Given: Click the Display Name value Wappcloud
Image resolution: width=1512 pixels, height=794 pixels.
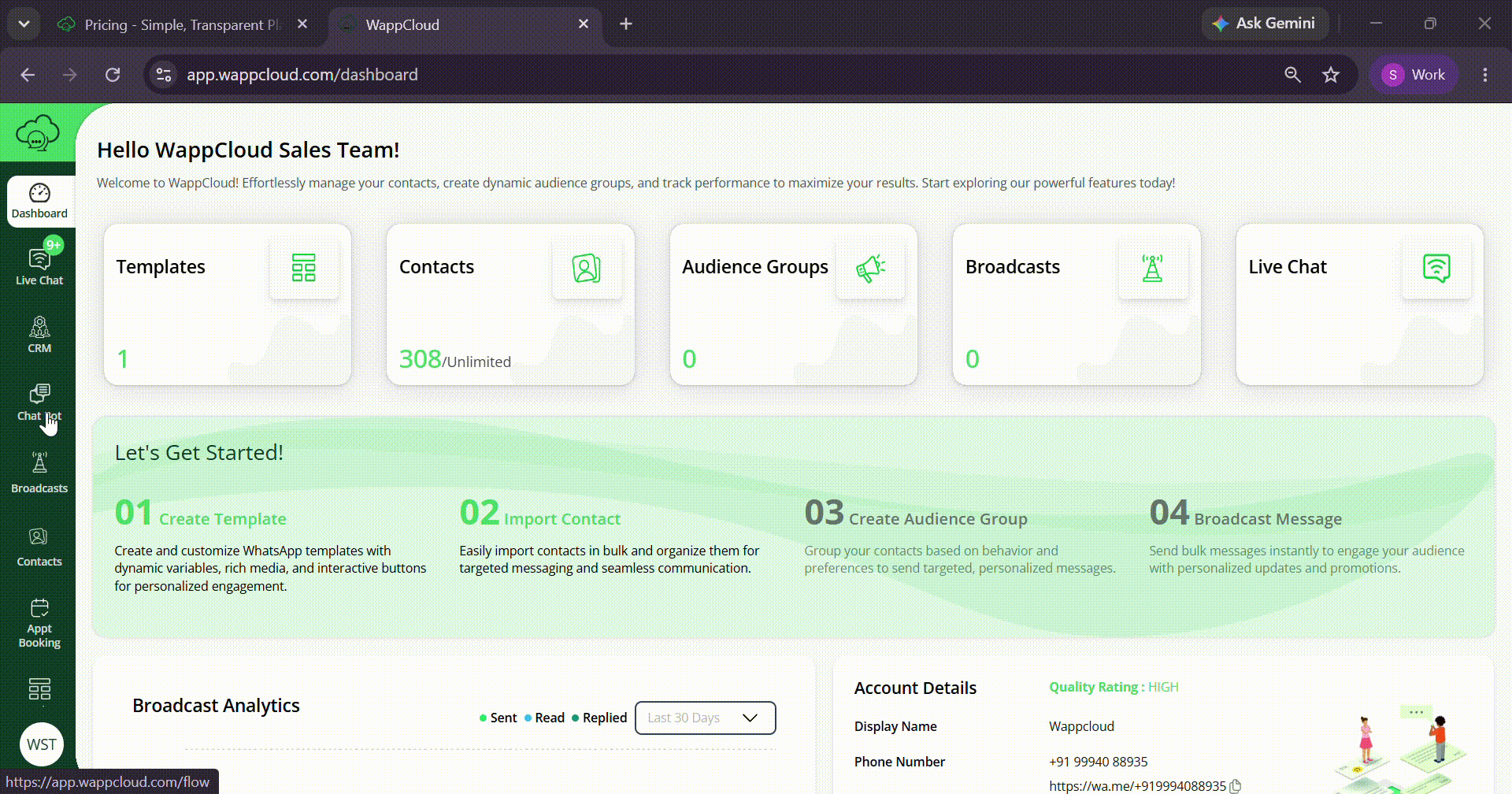Looking at the screenshot, I should pyautogui.click(x=1081, y=726).
